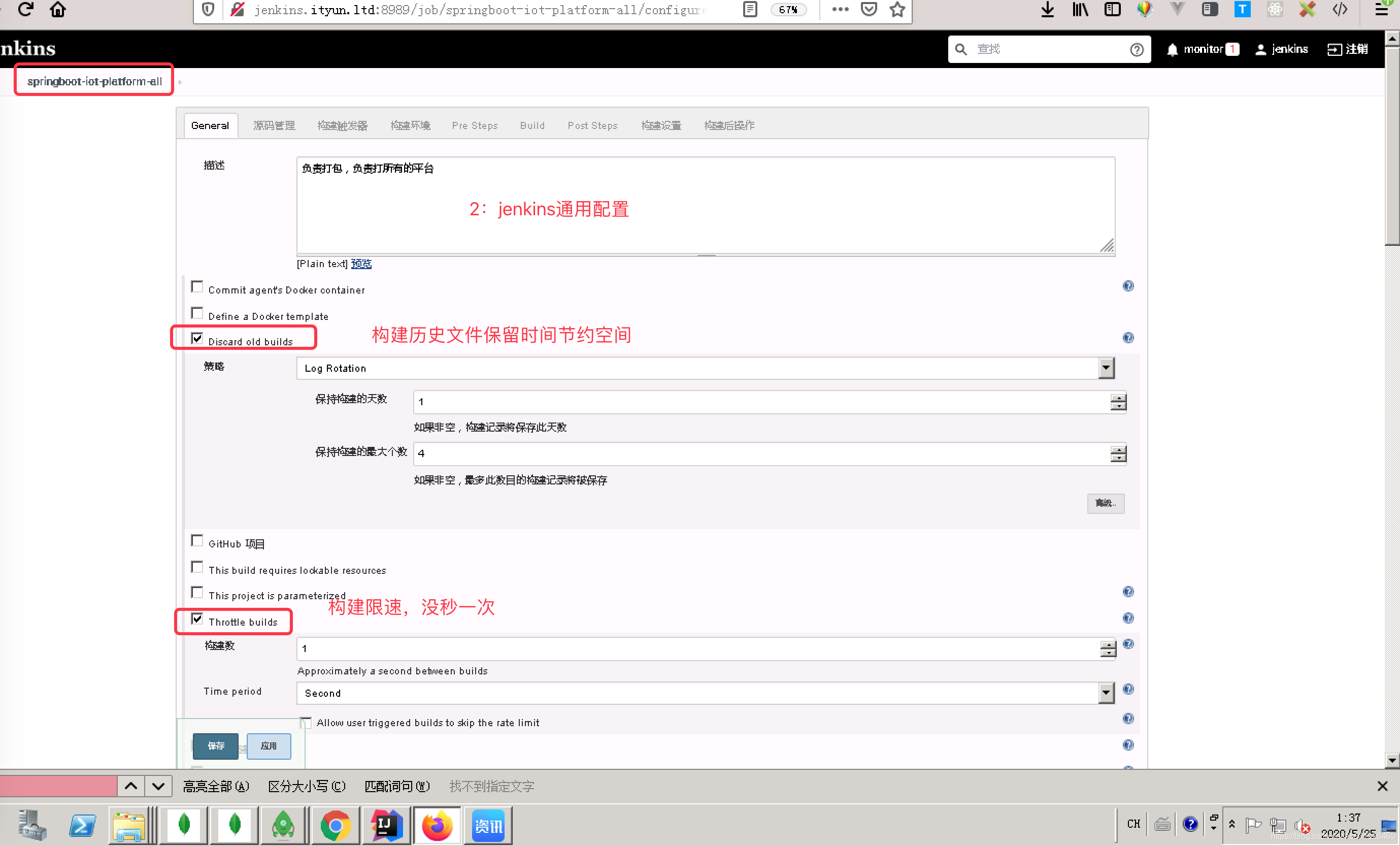Open the monitor notification bell
The image size is (1400, 846).
(x=1172, y=49)
